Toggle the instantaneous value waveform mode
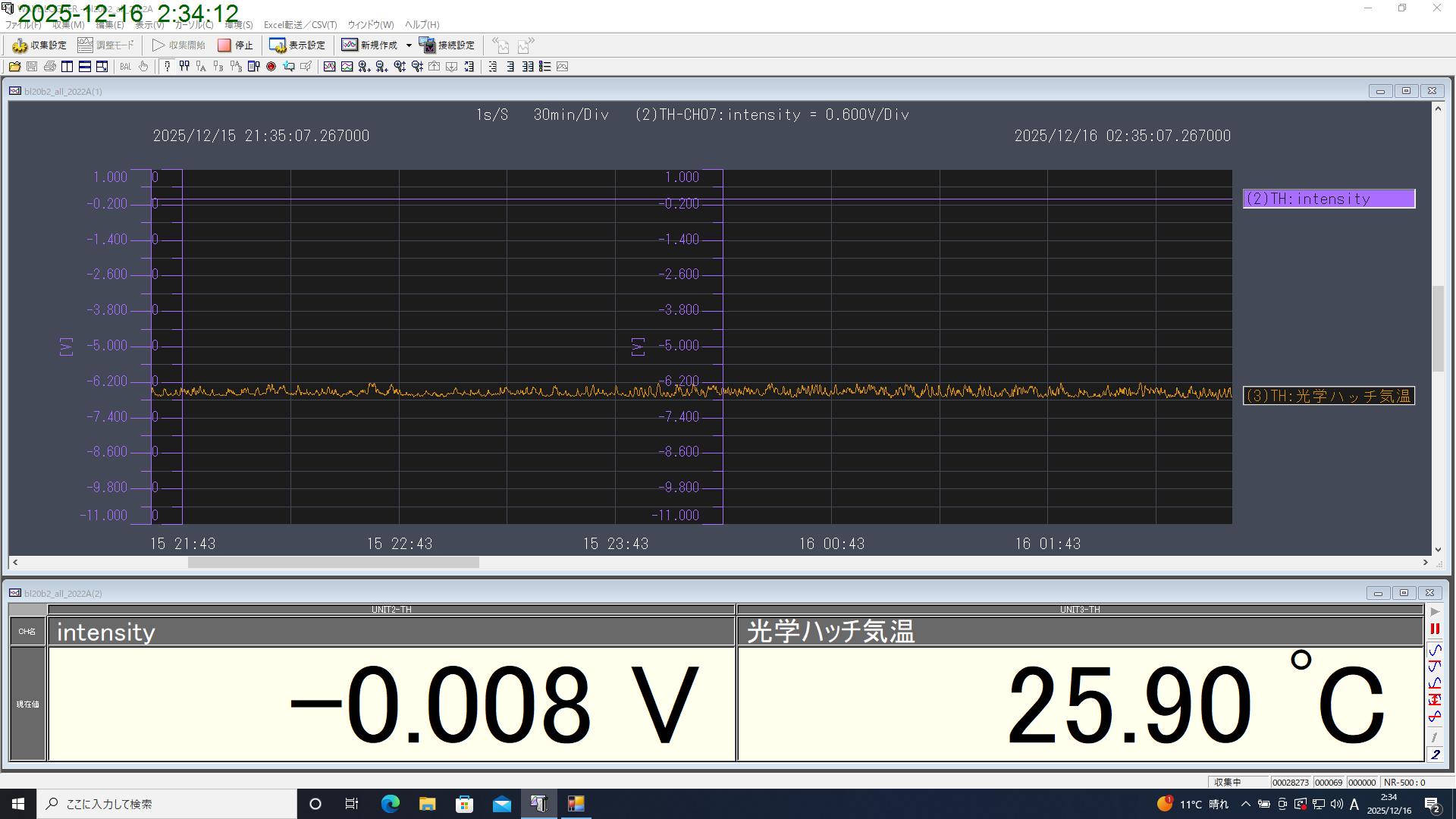This screenshot has width=1456, height=819. pos(1435,650)
